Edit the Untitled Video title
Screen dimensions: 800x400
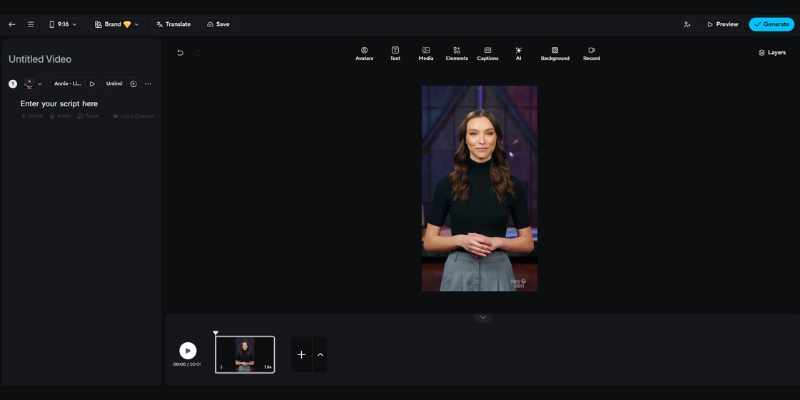pos(40,59)
